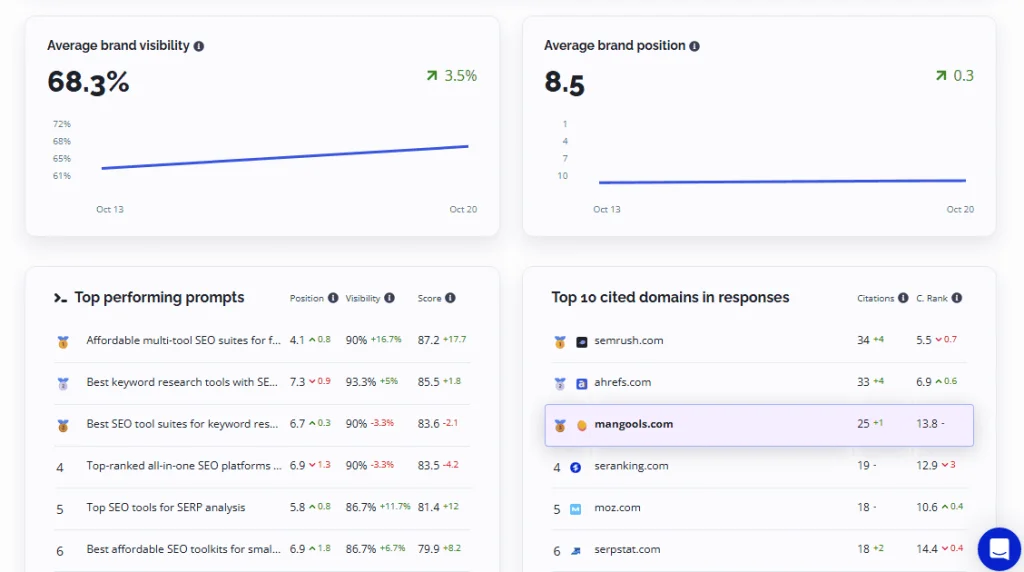The height and width of the screenshot is (572, 1024).
Task: Click info icon beside Average brand visibility
Action: (x=199, y=46)
